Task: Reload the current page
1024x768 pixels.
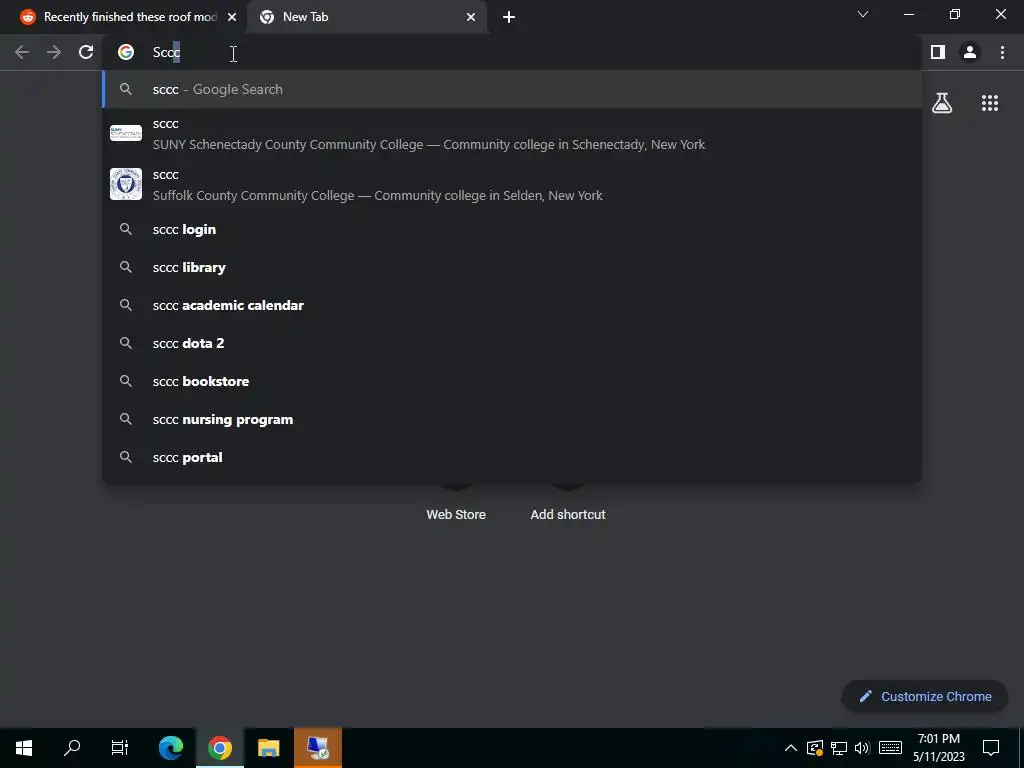Action: pyautogui.click(x=86, y=52)
